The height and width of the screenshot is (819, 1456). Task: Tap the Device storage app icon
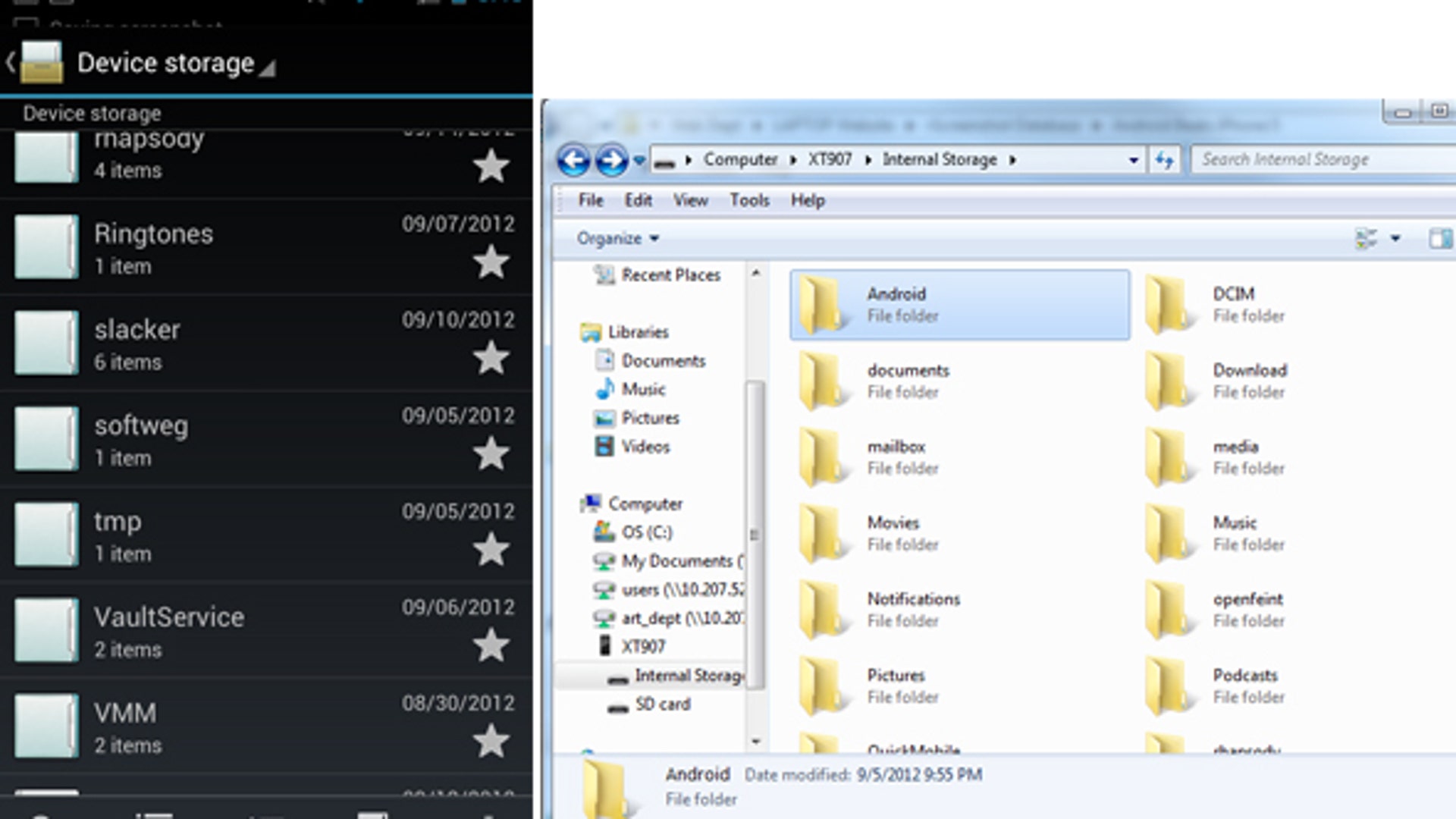[42, 63]
